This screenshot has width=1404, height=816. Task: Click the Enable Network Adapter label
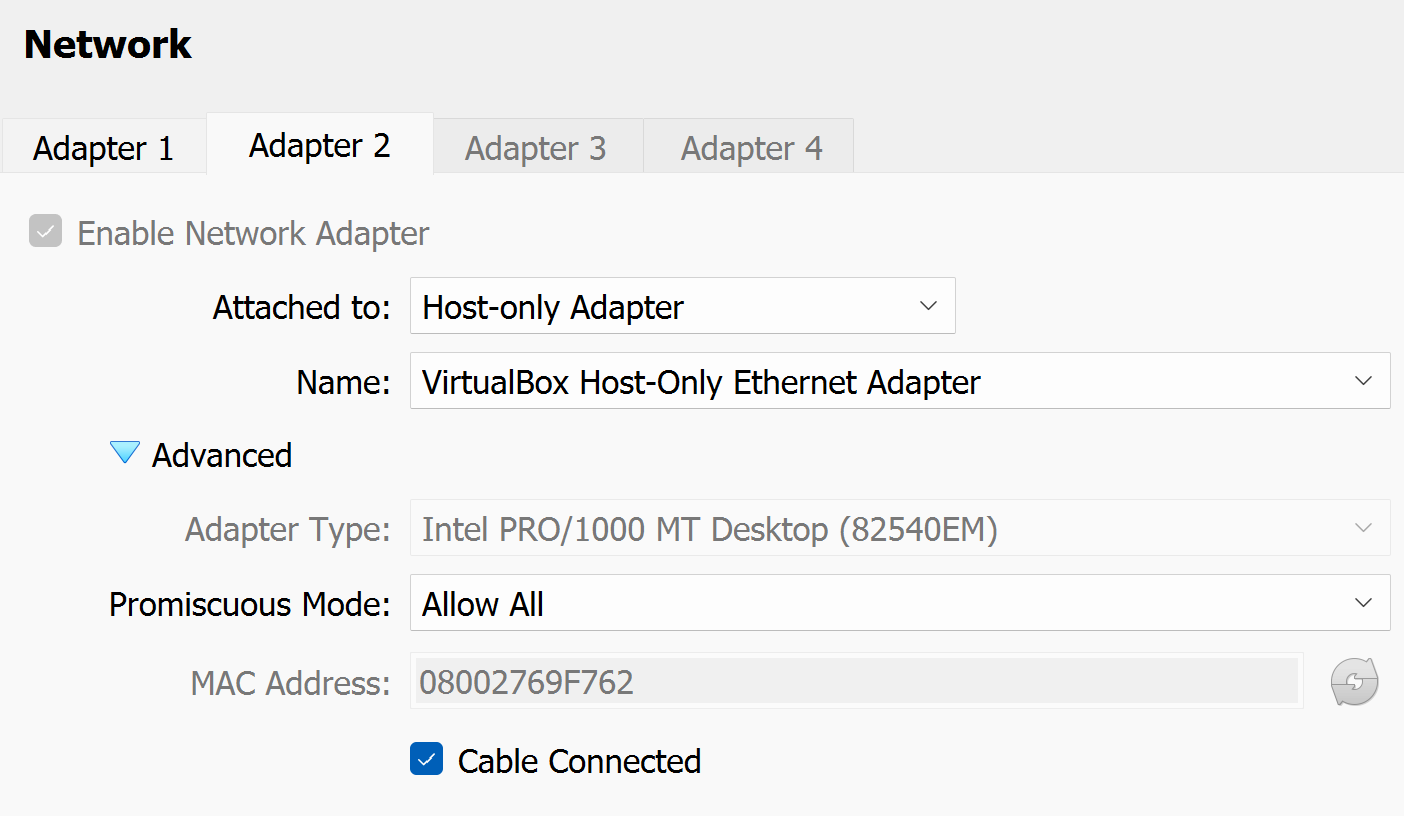253,233
